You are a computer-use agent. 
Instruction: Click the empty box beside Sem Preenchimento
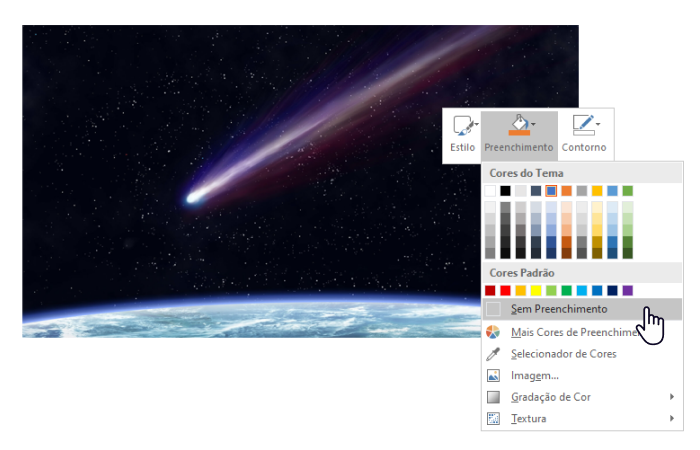pyautogui.click(x=493, y=309)
